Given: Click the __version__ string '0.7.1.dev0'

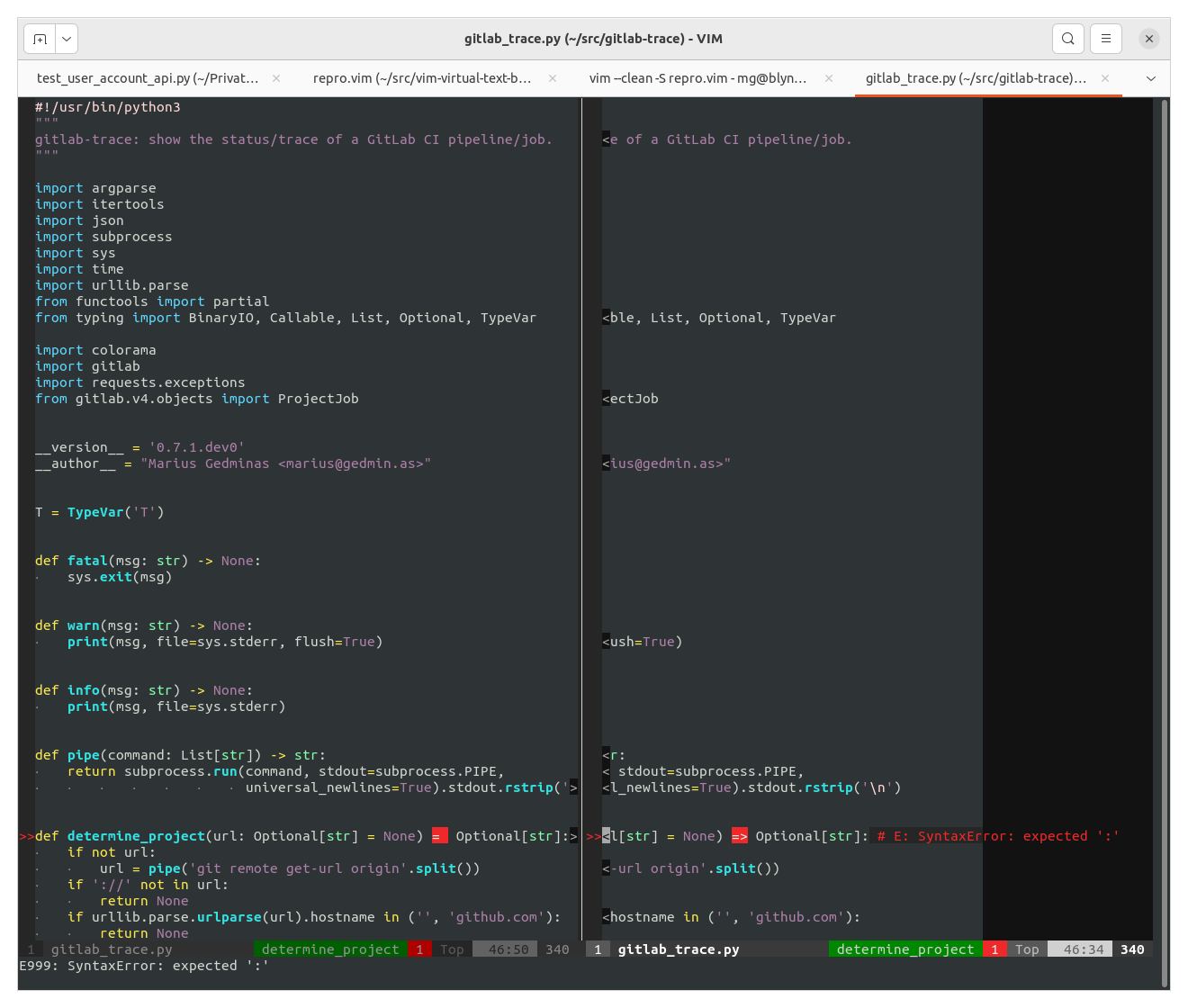Looking at the screenshot, I should pos(197,447).
